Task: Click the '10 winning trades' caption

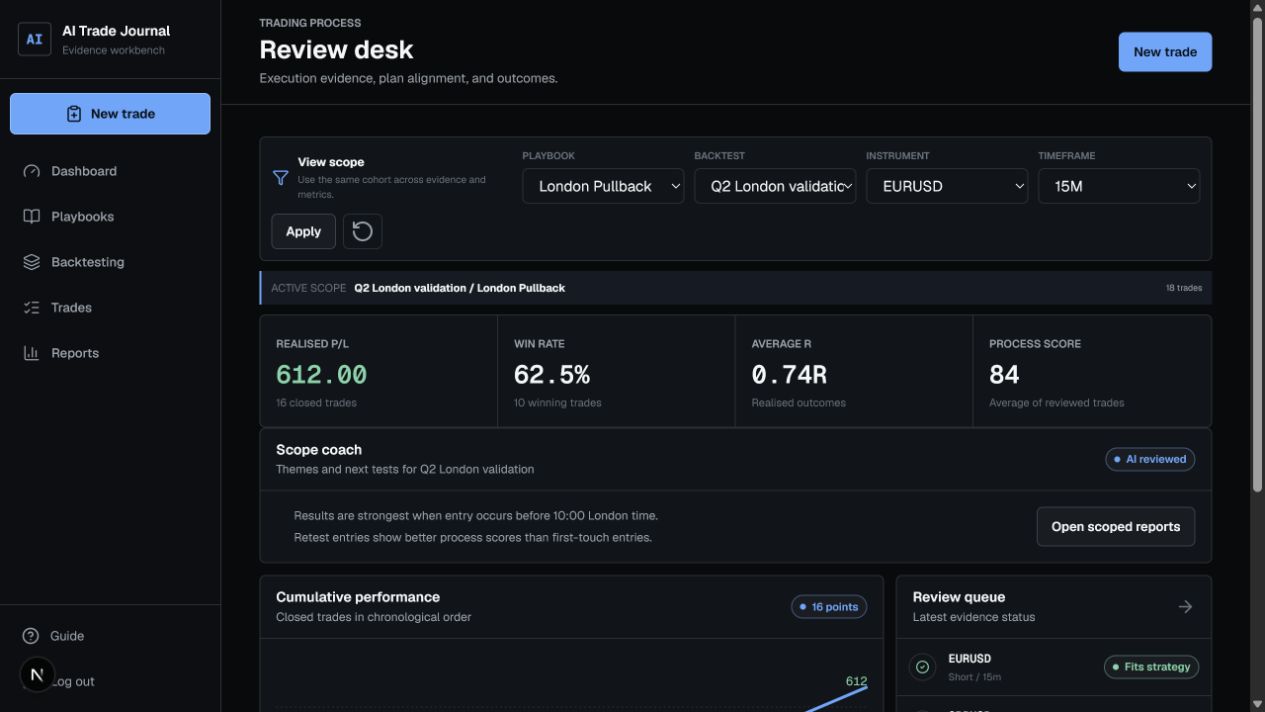Action: click(557, 403)
